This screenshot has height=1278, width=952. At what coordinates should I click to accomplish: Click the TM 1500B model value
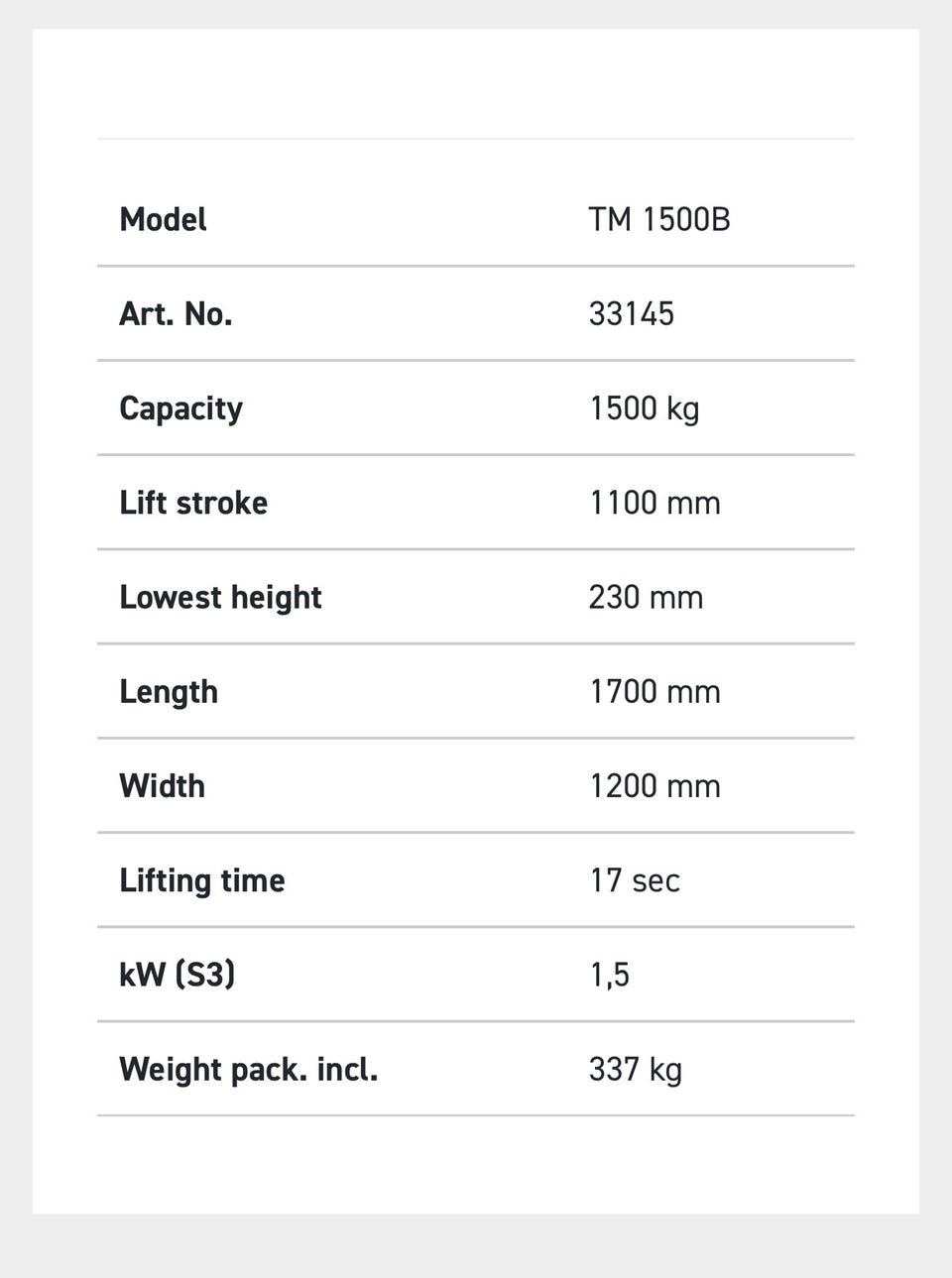659,219
